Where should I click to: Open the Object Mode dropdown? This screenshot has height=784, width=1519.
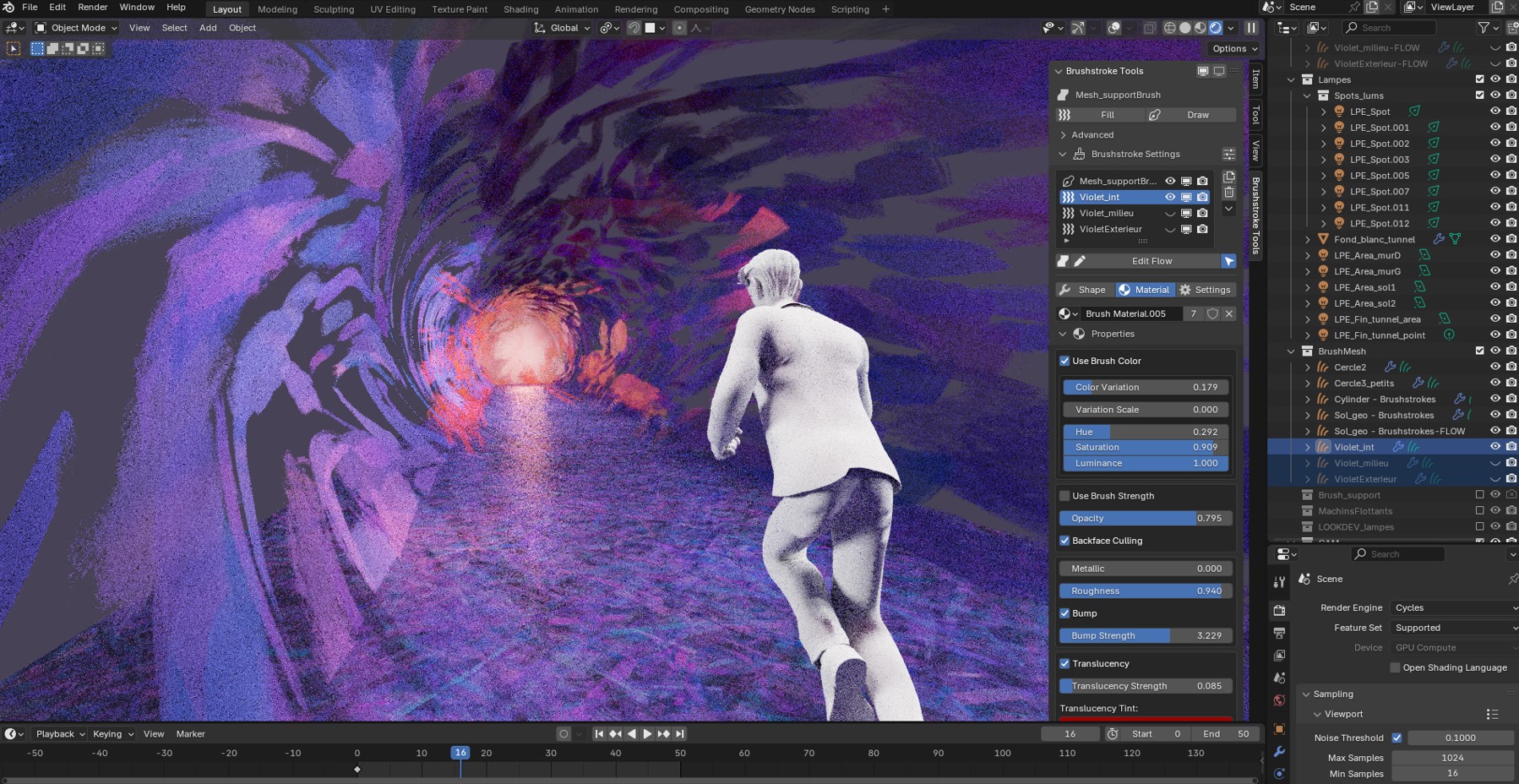[x=76, y=28]
